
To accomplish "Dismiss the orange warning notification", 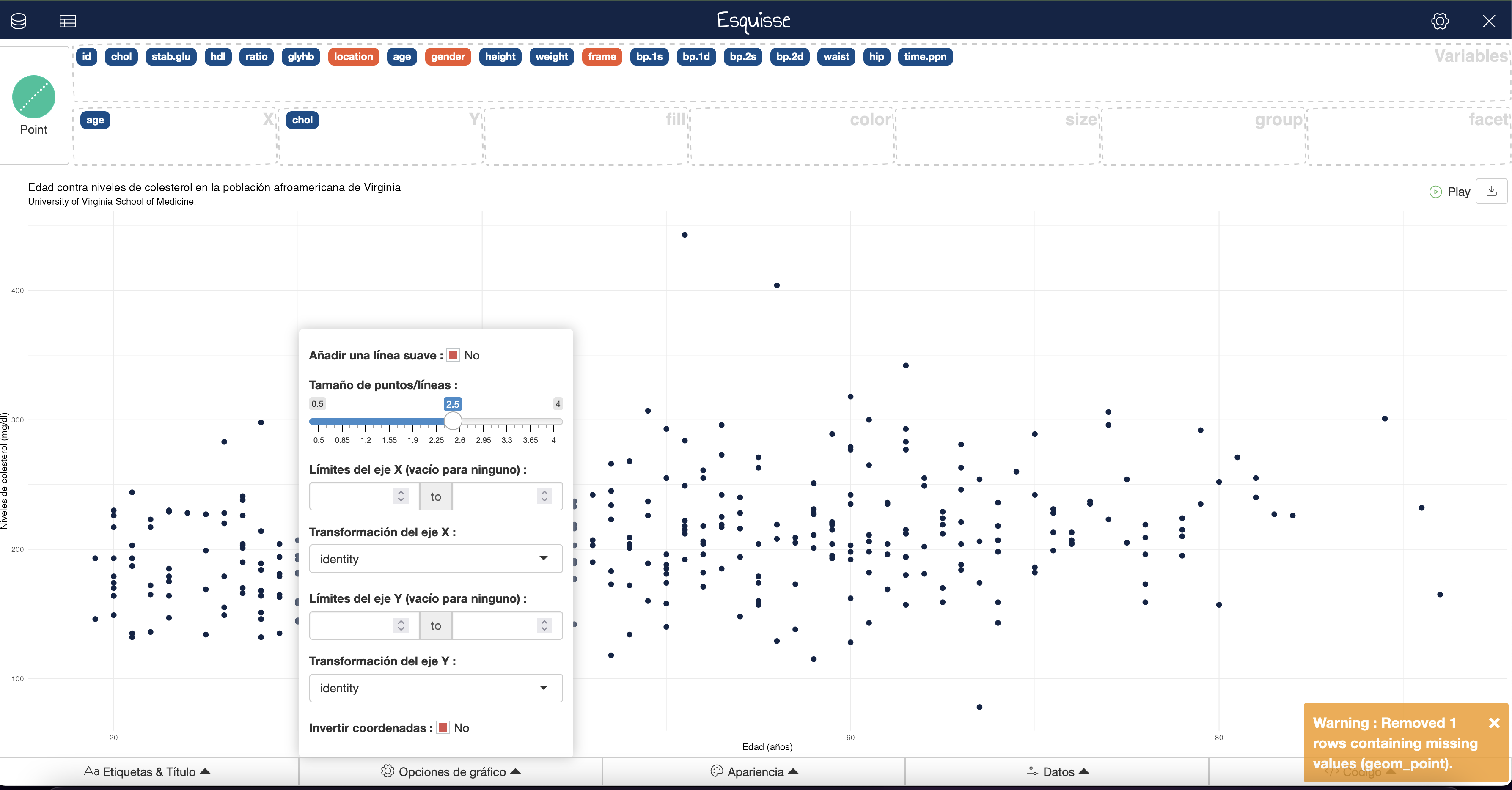I will tap(1494, 723).
